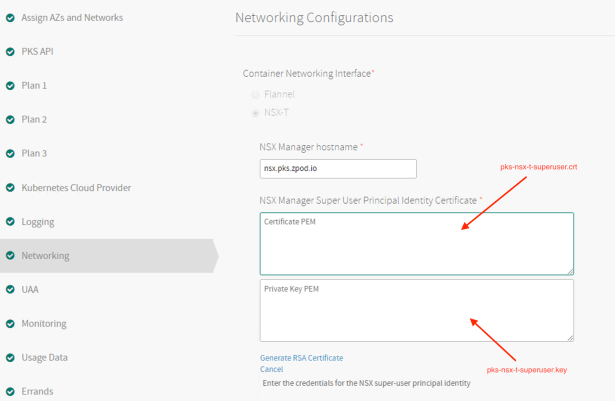Click into the Certificate PEM text area
Screen dimensions: 615x401
[416, 243]
